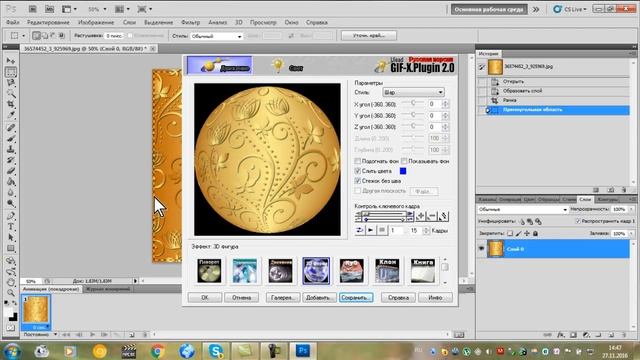The image size is (640, 360).
Task: Select the Path Selection tool
Action: pyautogui.click(x=11, y=237)
